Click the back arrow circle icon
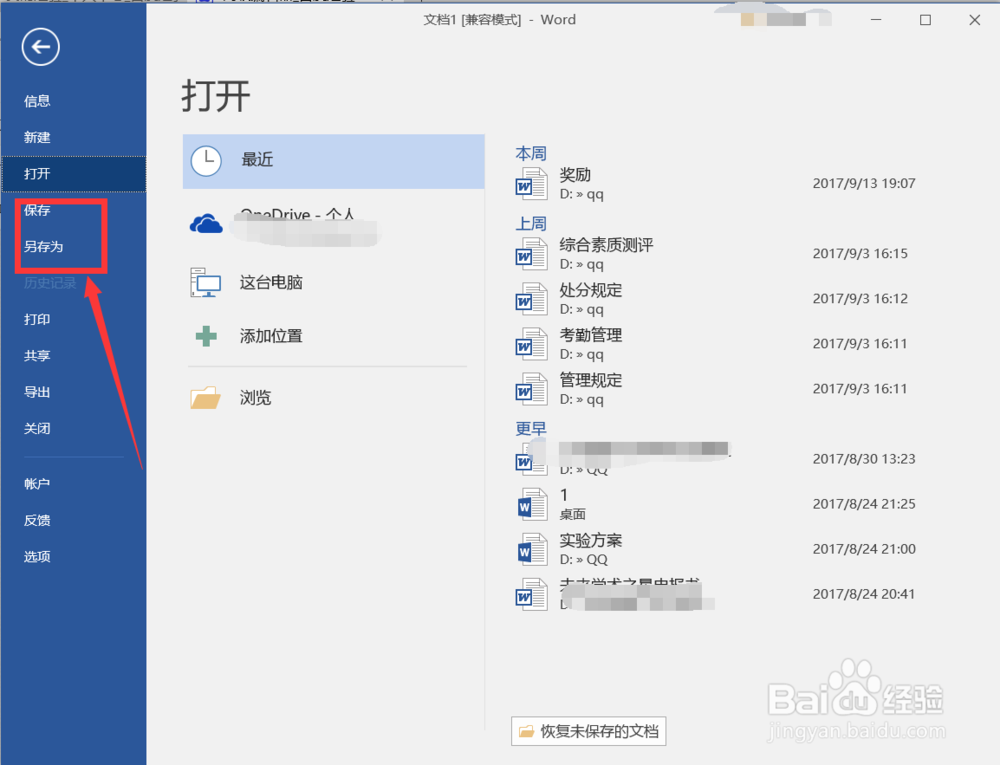Image resolution: width=1000 pixels, height=765 pixels. pyautogui.click(x=41, y=47)
